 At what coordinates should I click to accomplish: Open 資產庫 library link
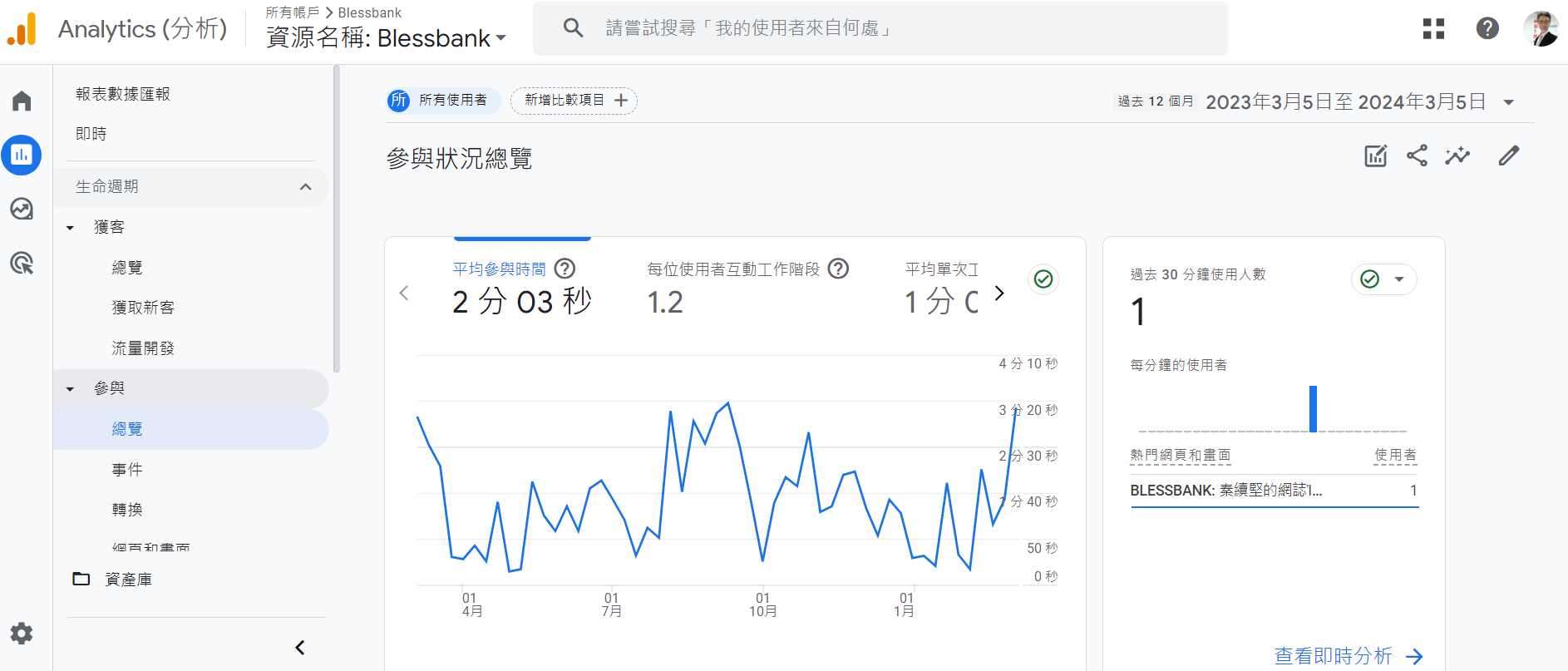128,580
